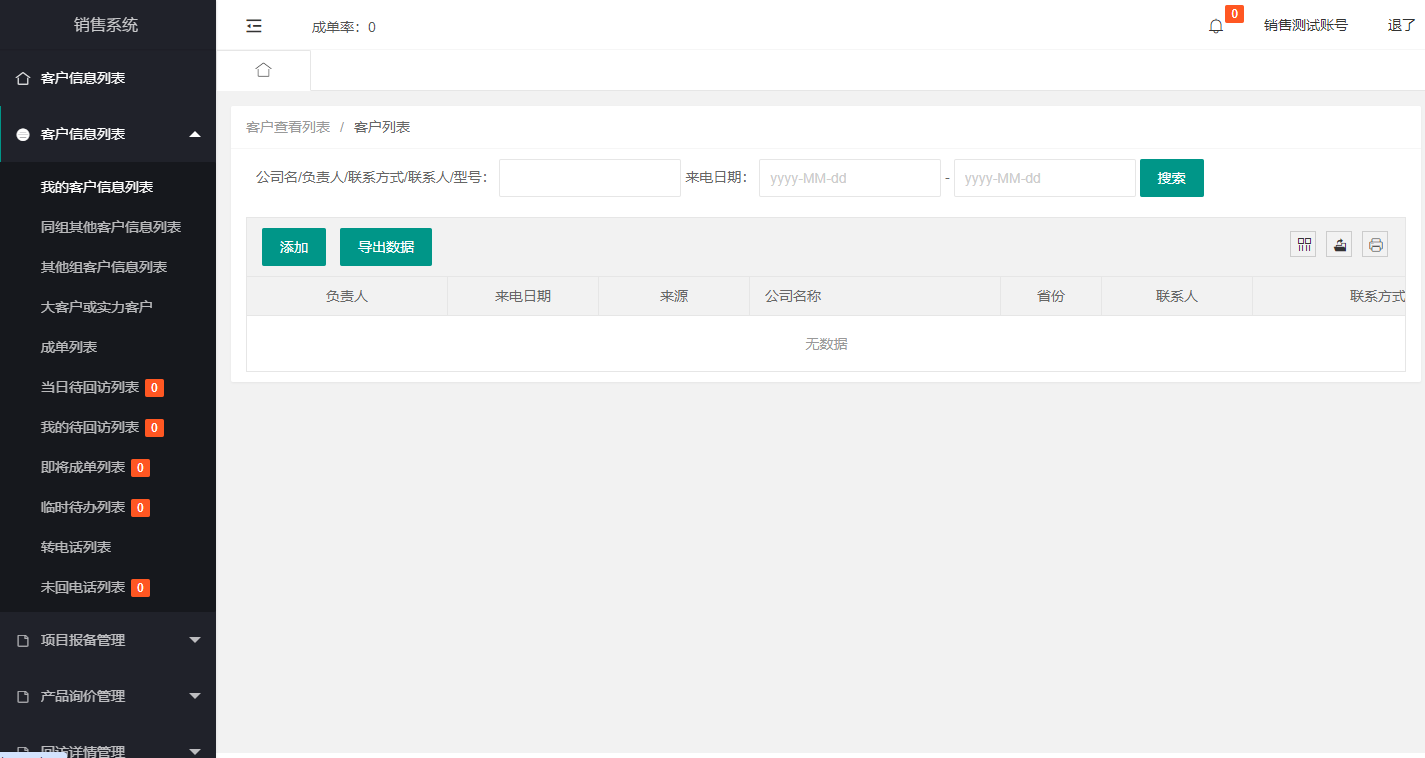
Task: Click the 导出数据 export button
Action: [x=386, y=247]
